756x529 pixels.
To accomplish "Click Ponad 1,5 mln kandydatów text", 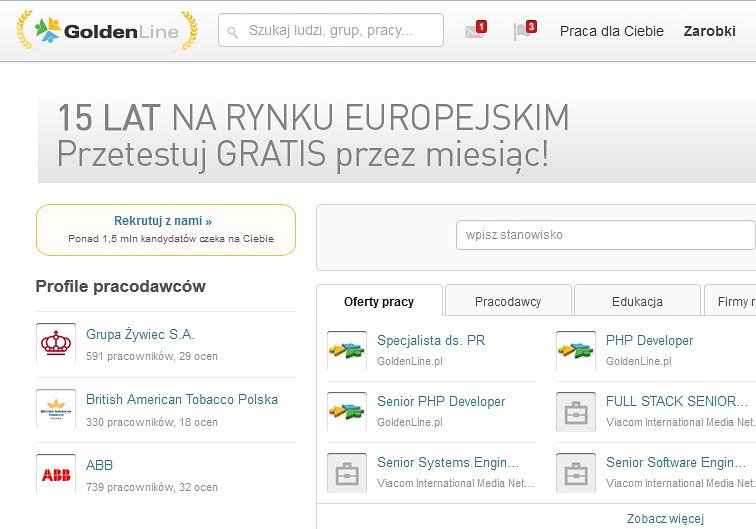I will point(171,239).
